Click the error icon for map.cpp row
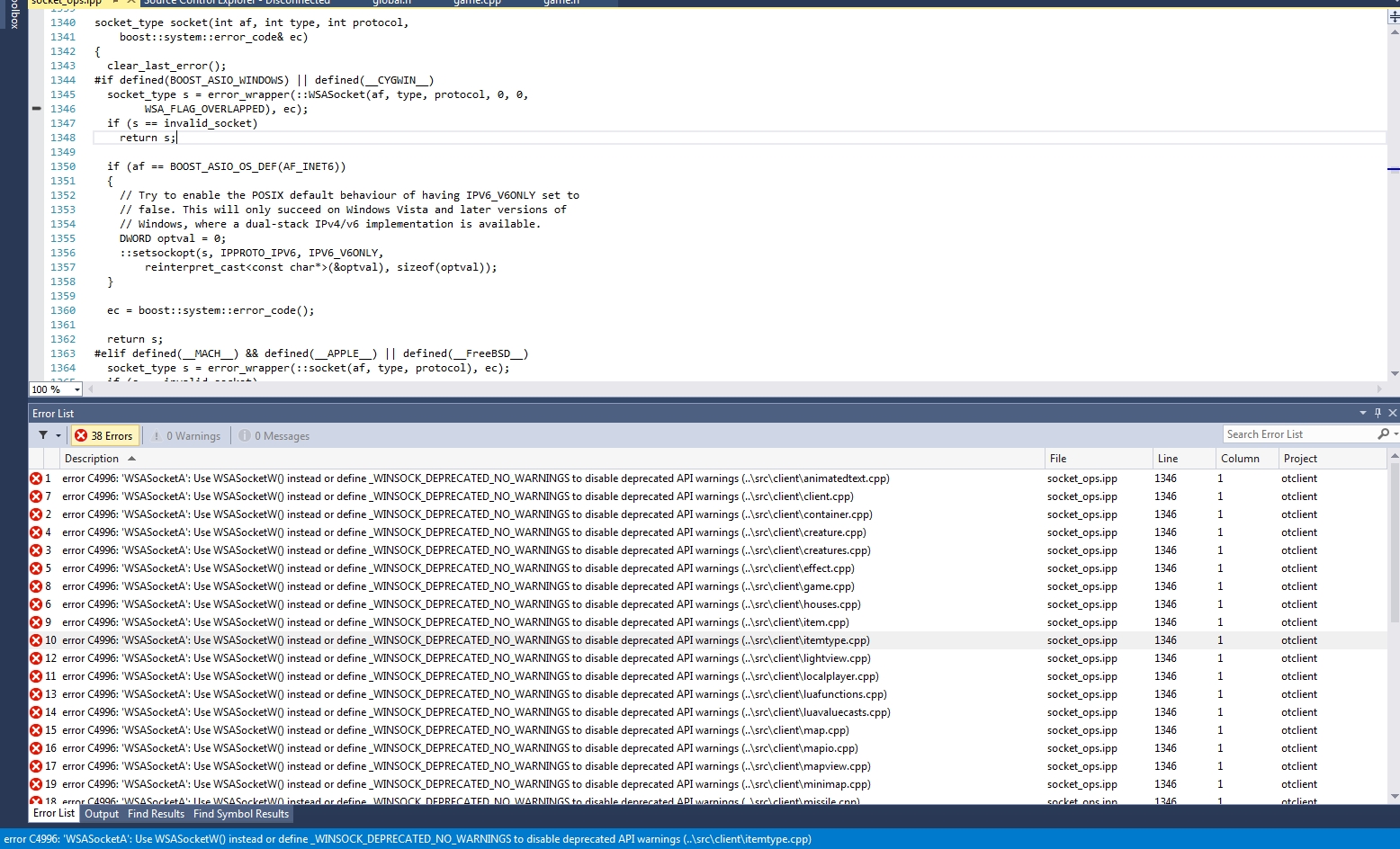This screenshot has height=849, width=1400. click(36, 730)
